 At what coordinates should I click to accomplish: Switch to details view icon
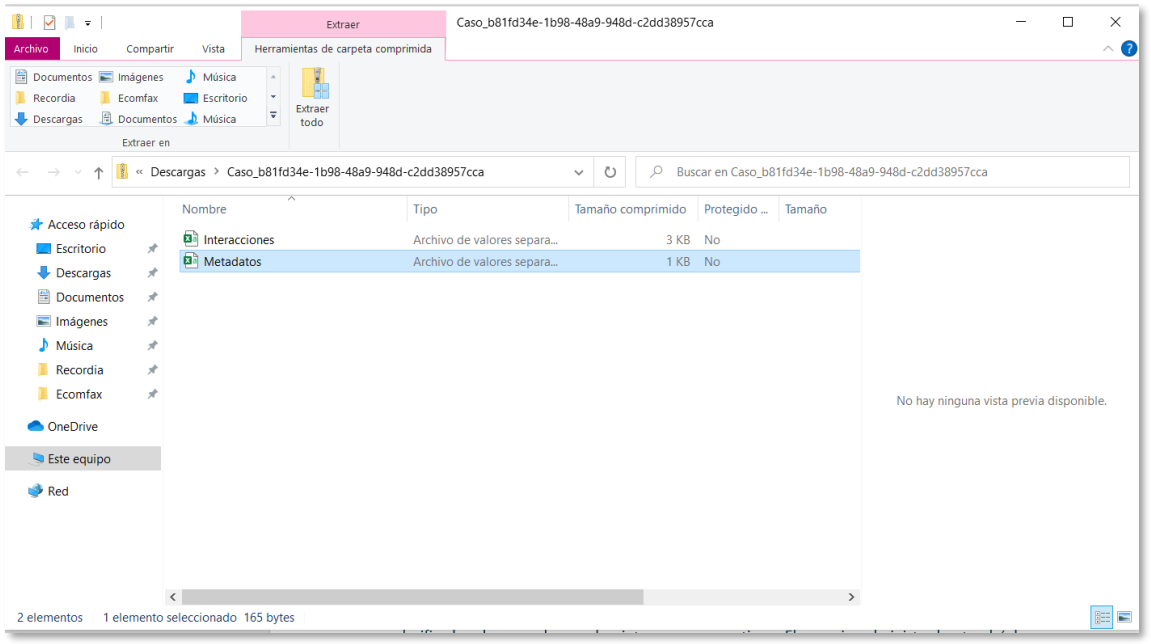click(x=1102, y=618)
